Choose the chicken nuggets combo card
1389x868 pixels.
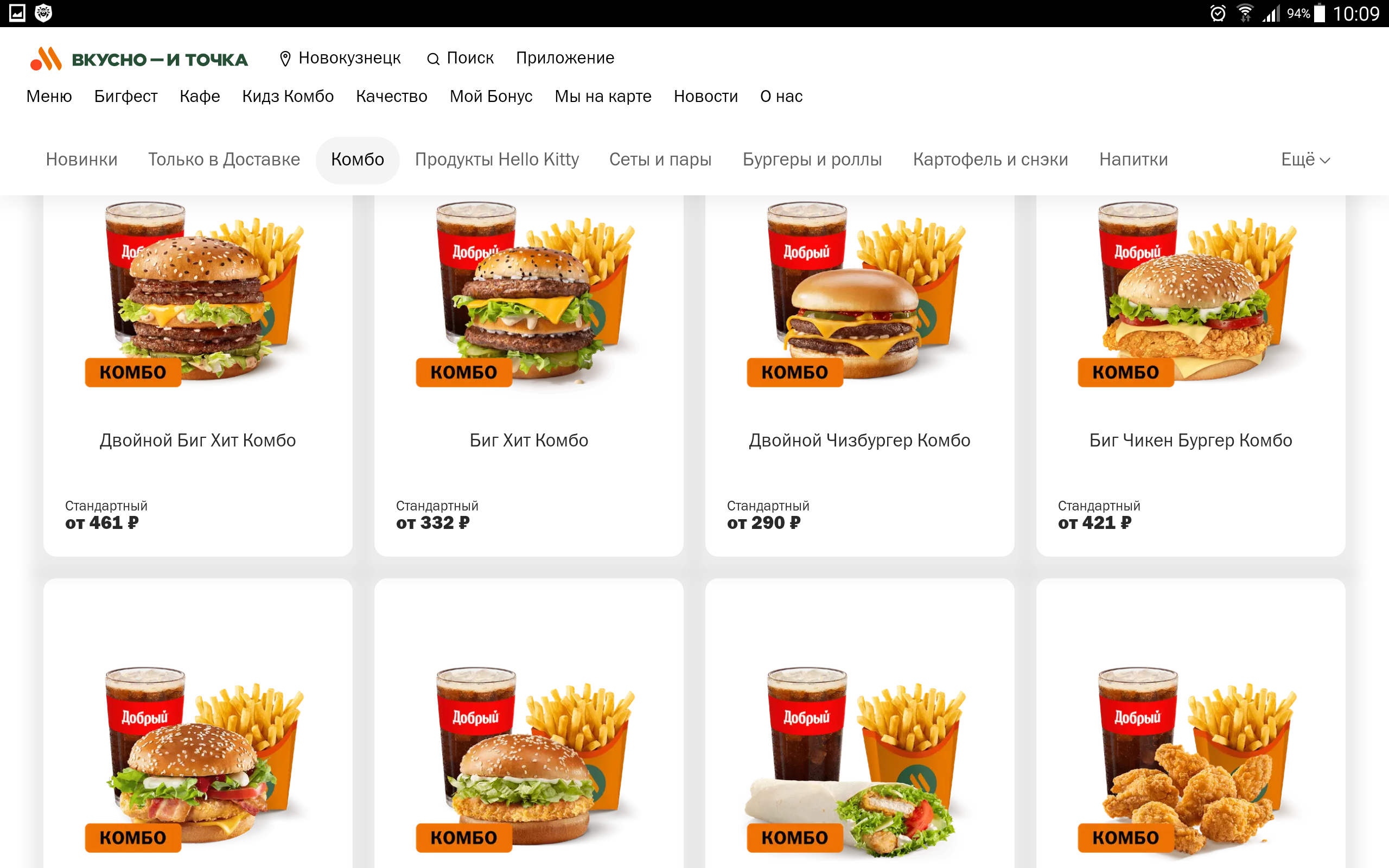point(1190,723)
